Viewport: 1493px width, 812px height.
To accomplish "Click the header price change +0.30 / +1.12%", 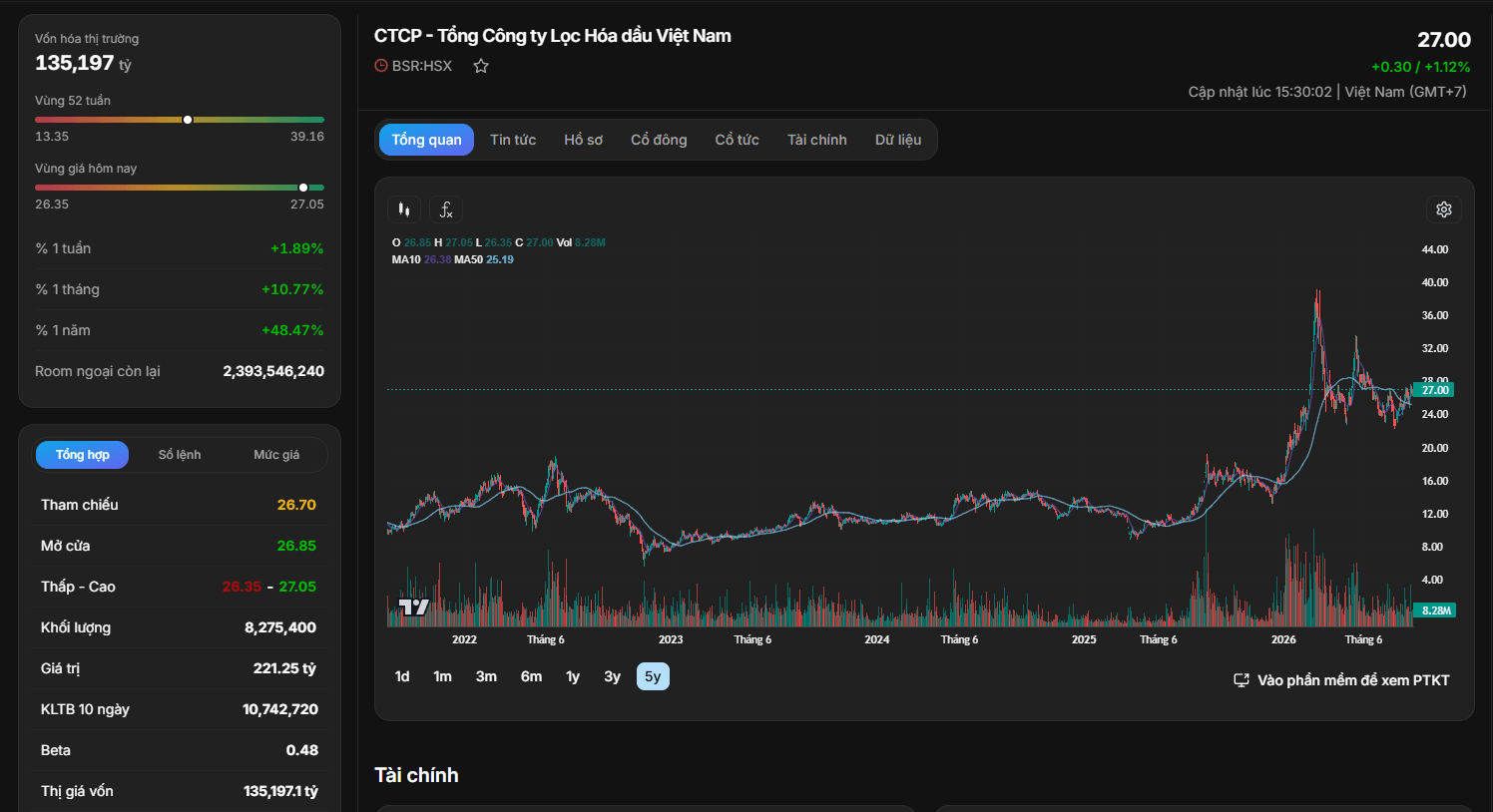I will pyautogui.click(x=1421, y=67).
